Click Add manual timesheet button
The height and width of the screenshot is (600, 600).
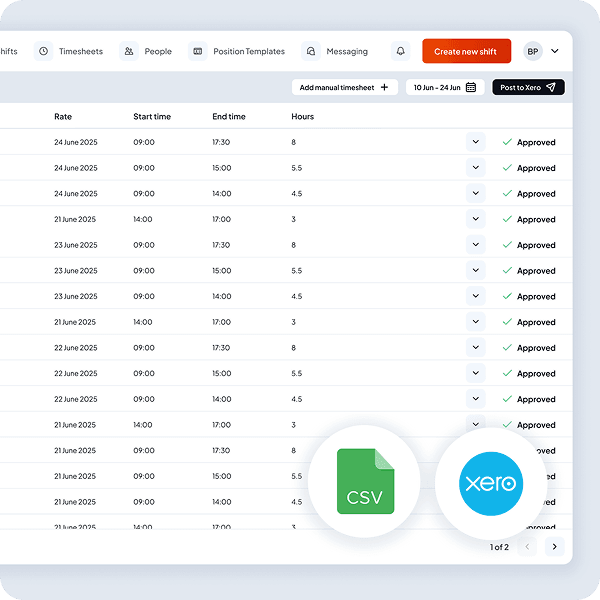click(x=345, y=87)
